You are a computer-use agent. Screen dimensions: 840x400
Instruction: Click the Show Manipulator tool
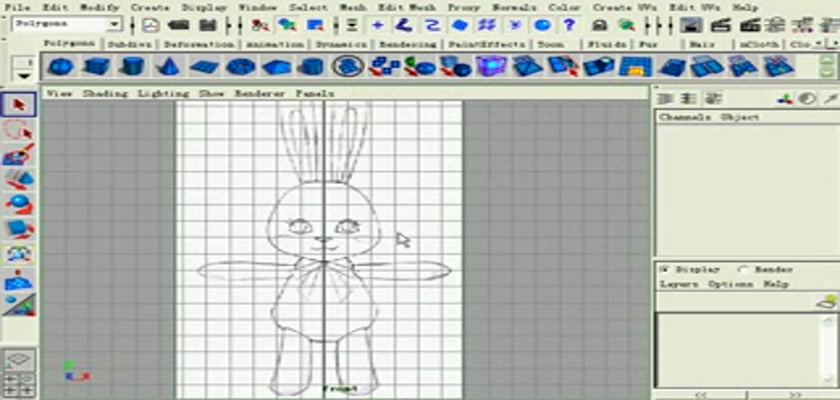click(x=18, y=305)
